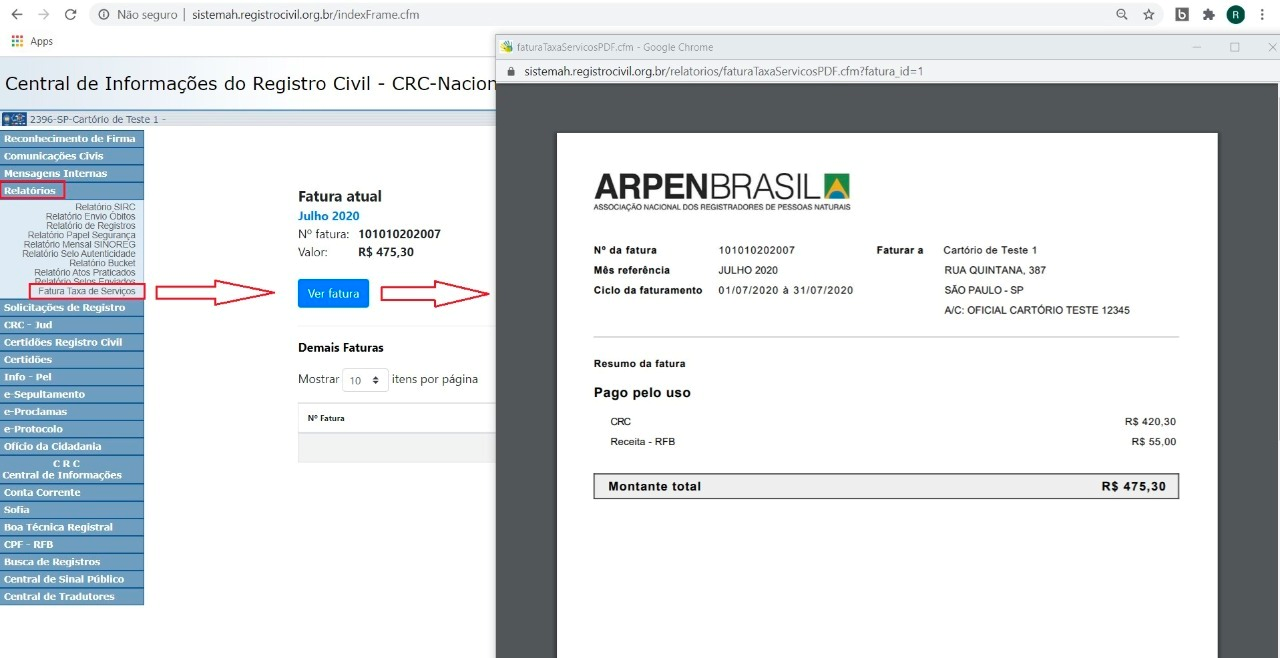Click the popup window URL field
The height and width of the screenshot is (658, 1280).
pyautogui.click(x=722, y=72)
